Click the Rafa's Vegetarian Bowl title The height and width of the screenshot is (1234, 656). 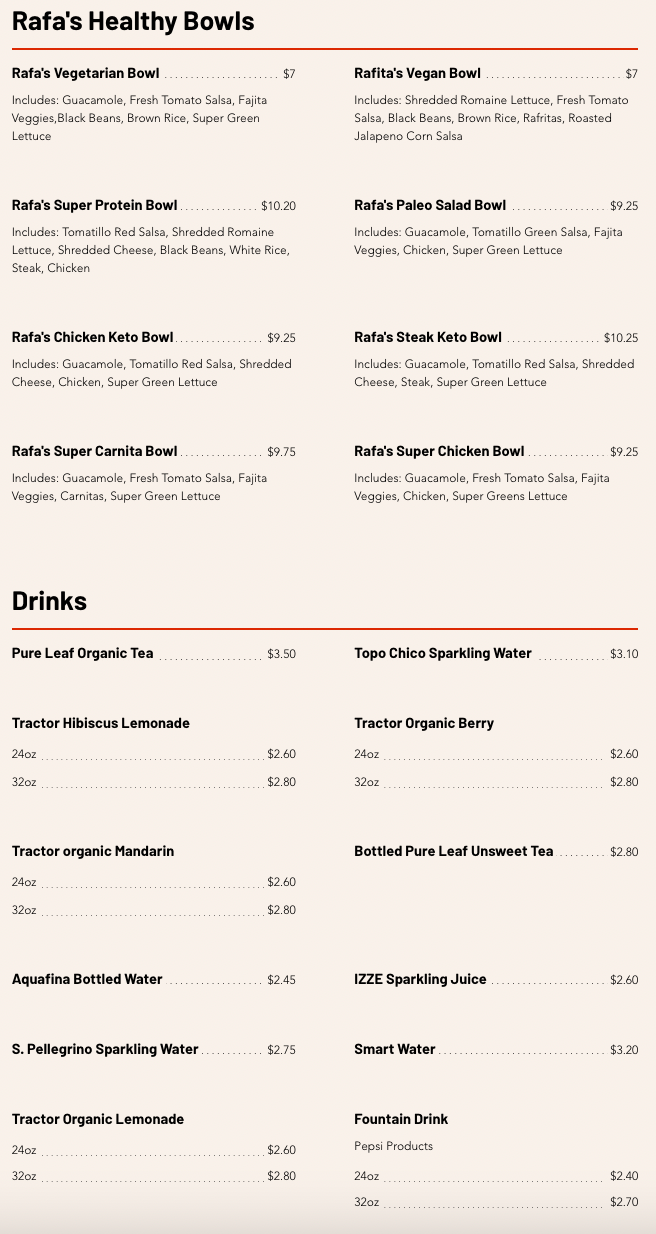click(86, 73)
